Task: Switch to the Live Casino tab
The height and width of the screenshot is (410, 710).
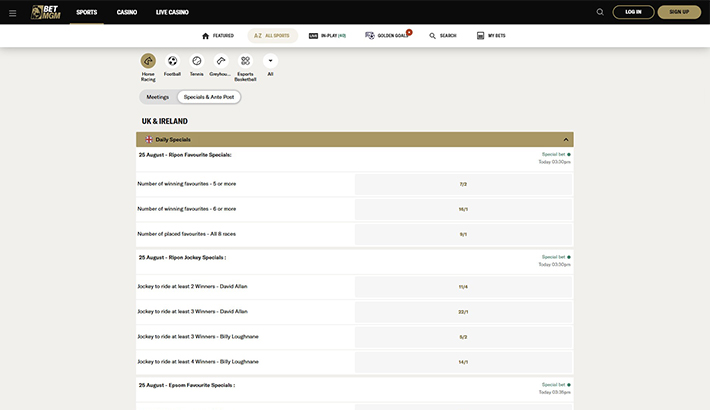Action: pyautogui.click(x=172, y=12)
